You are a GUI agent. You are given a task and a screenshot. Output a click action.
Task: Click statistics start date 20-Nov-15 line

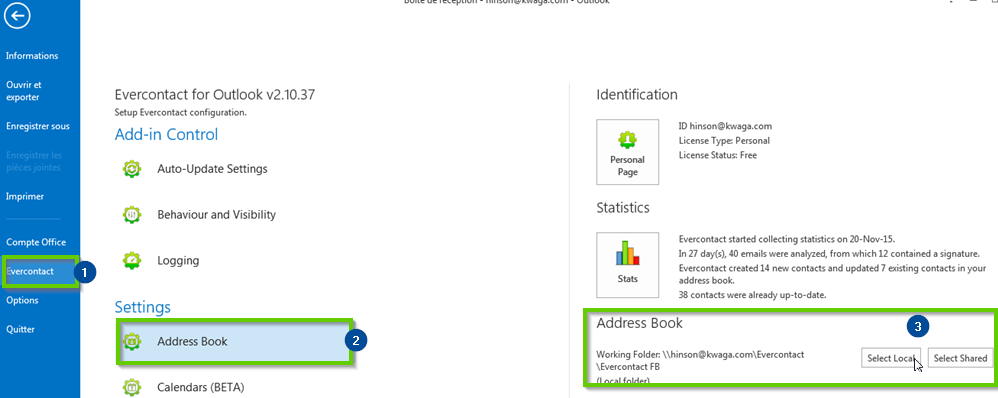pos(787,239)
